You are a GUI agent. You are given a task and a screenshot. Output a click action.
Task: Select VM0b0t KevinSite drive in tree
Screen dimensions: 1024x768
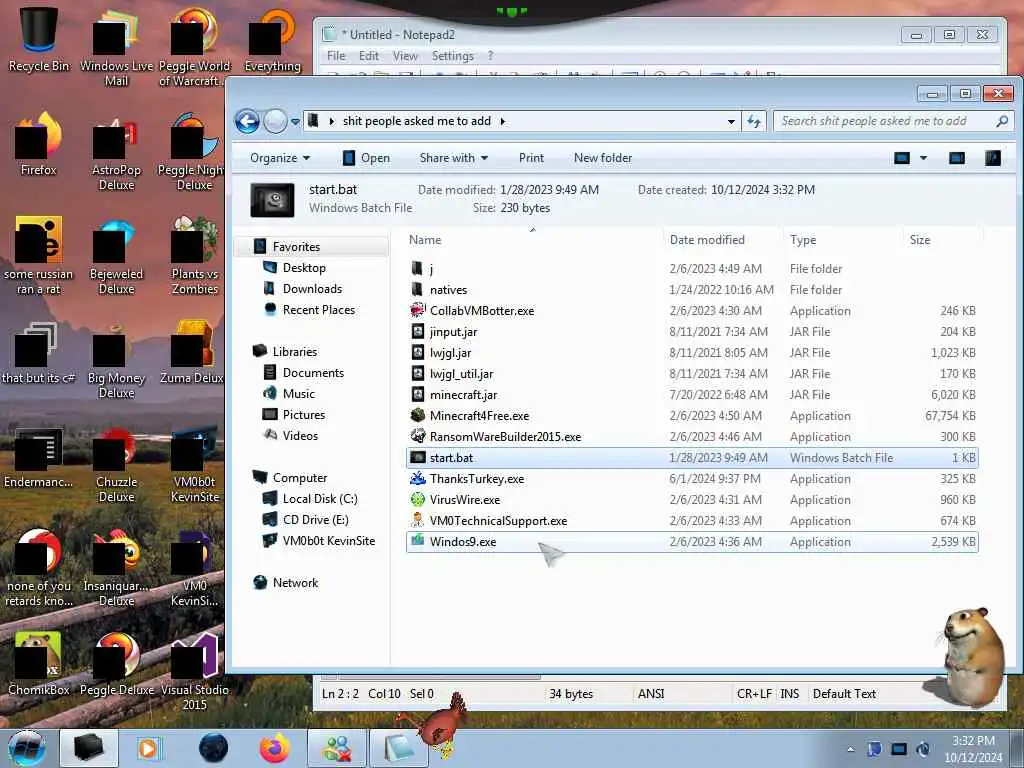click(328, 541)
